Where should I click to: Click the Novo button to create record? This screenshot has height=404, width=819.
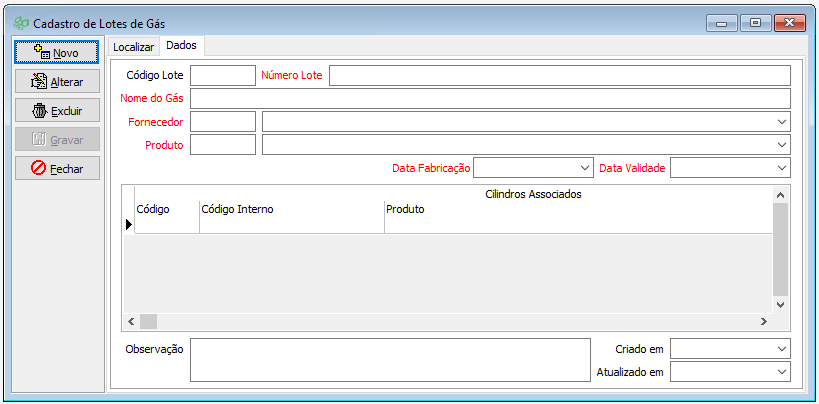click(x=57, y=52)
